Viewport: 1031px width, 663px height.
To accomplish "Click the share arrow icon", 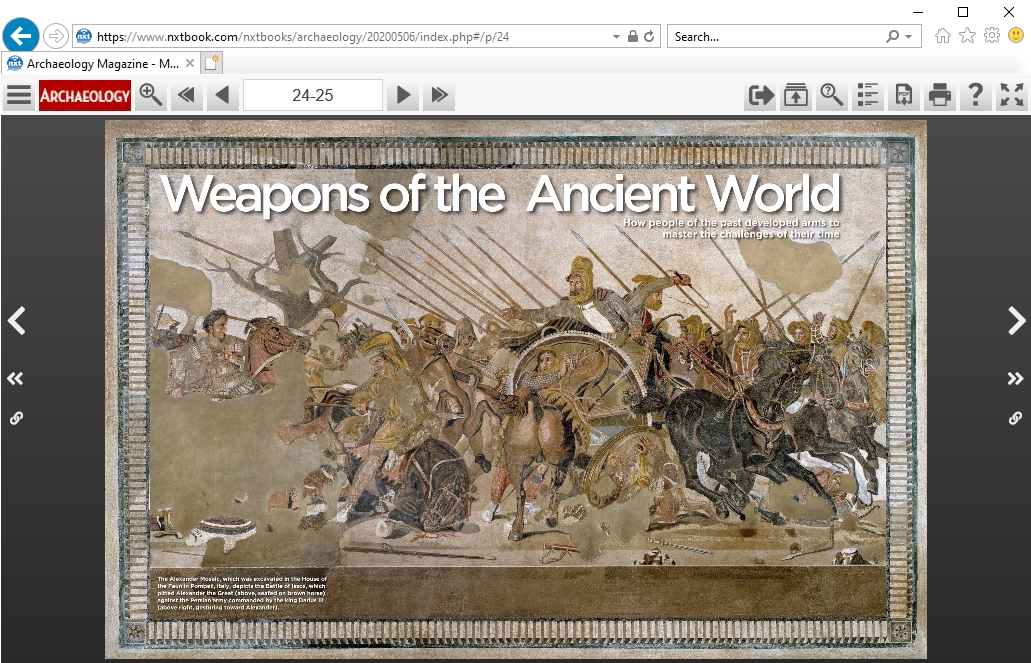I will click(761, 96).
